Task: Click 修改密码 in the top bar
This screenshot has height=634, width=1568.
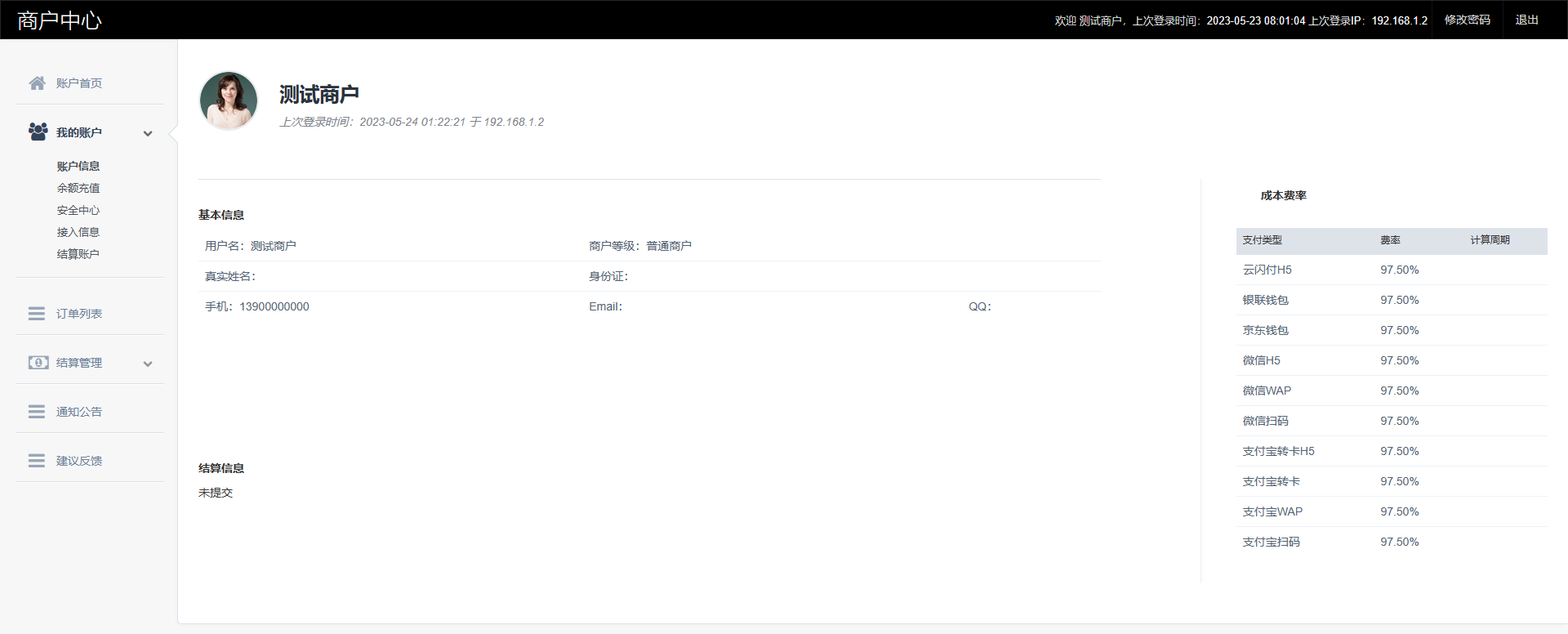Action: click(1467, 20)
